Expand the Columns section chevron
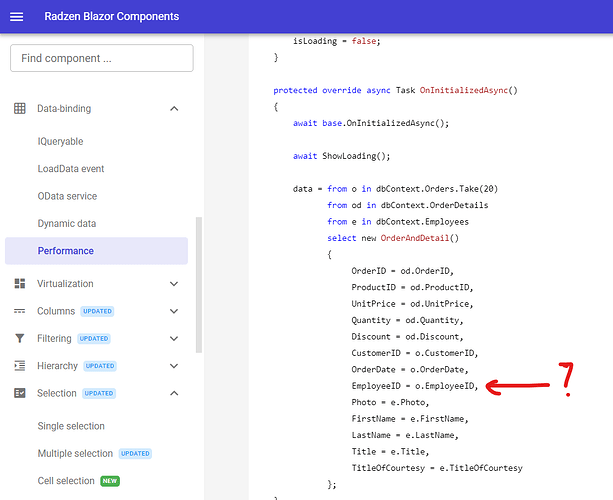Screen dimensions: 613x500 (x=174, y=311)
